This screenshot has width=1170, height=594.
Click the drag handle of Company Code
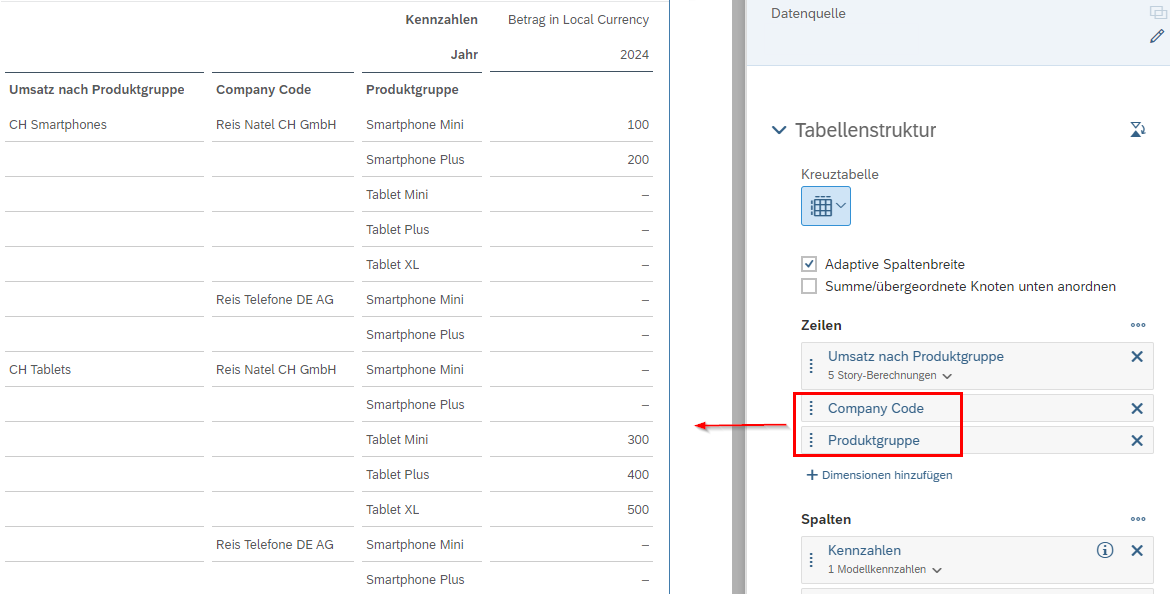click(811, 408)
